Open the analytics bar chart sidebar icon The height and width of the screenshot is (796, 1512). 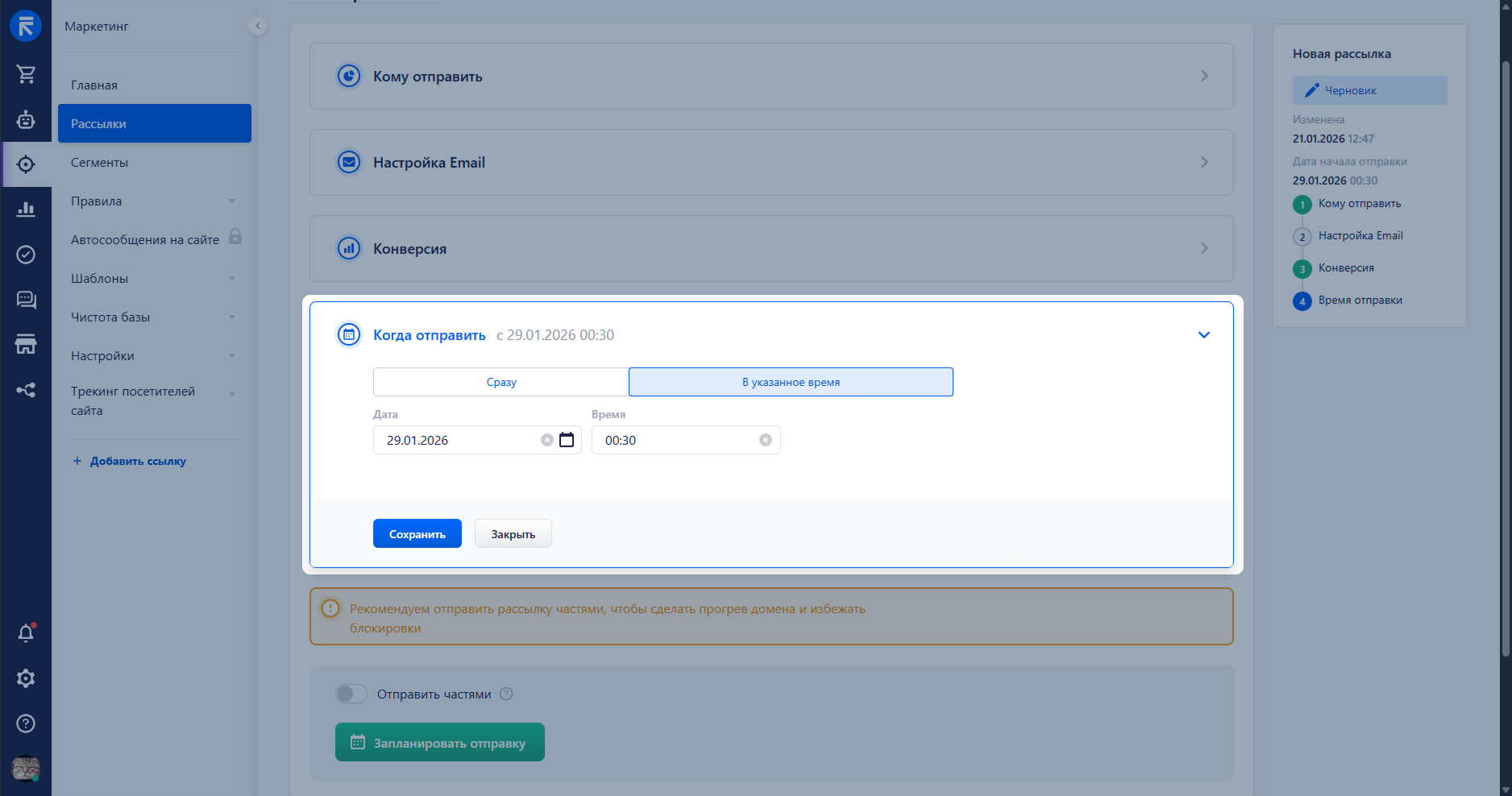[26, 209]
